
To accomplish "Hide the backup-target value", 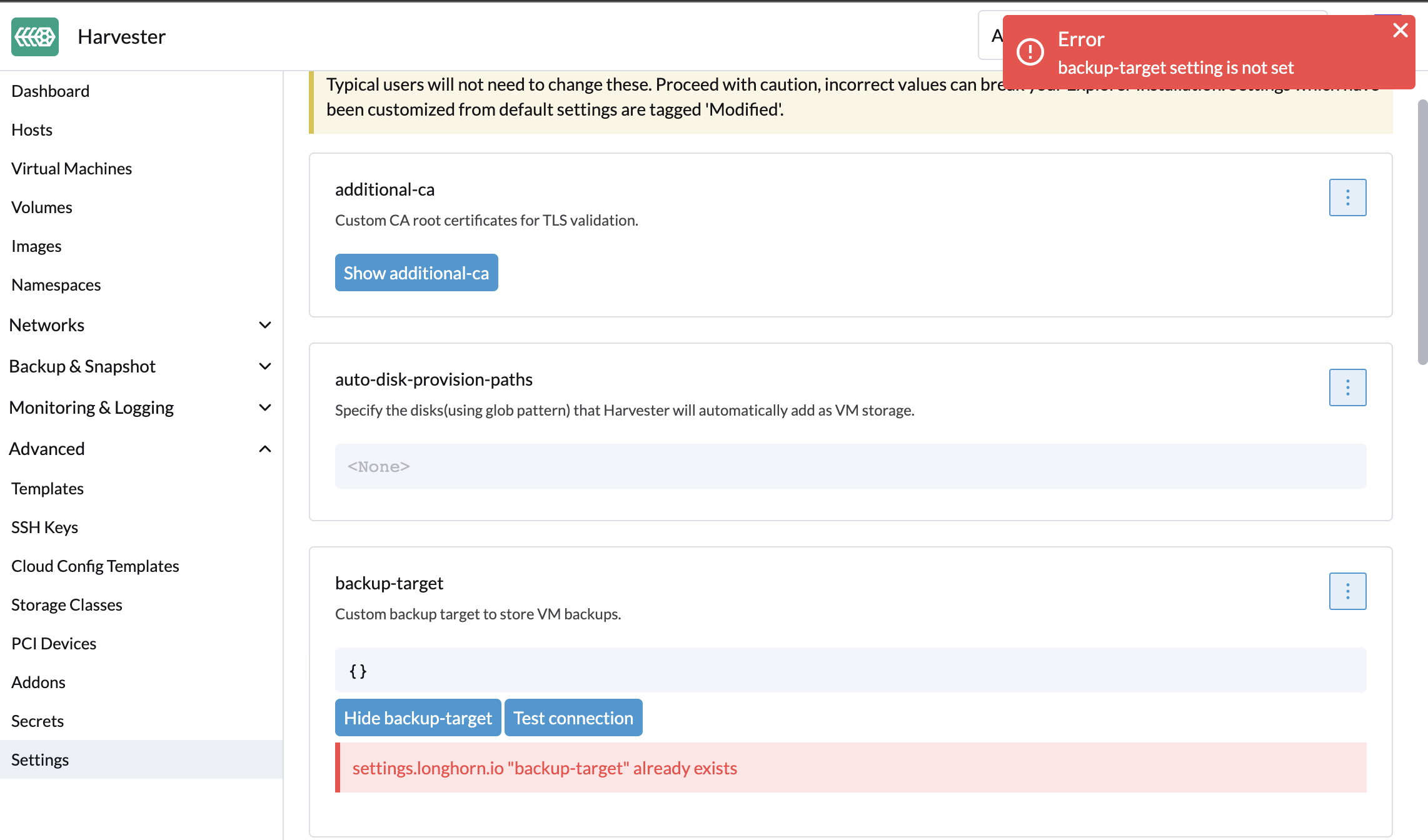I will point(418,717).
